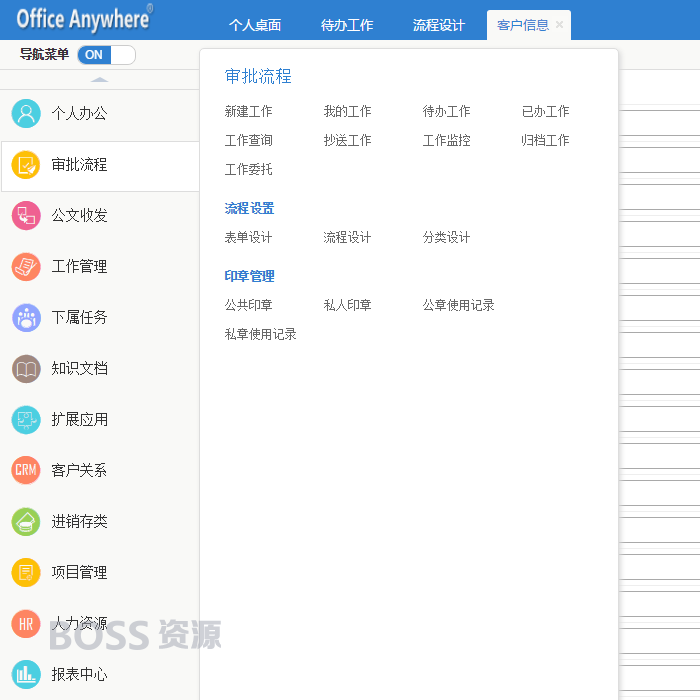The height and width of the screenshot is (700, 700).
Task: Open 表单设计 under 流程设置
Action: click(x=249, y=237)
